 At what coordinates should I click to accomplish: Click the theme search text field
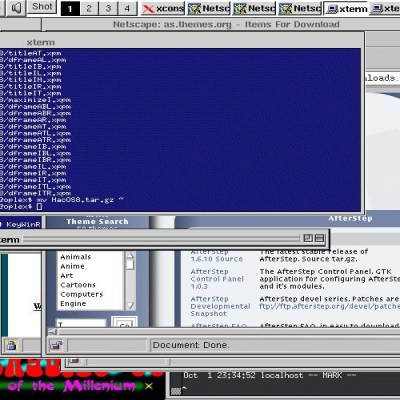[x=81, y=323]
